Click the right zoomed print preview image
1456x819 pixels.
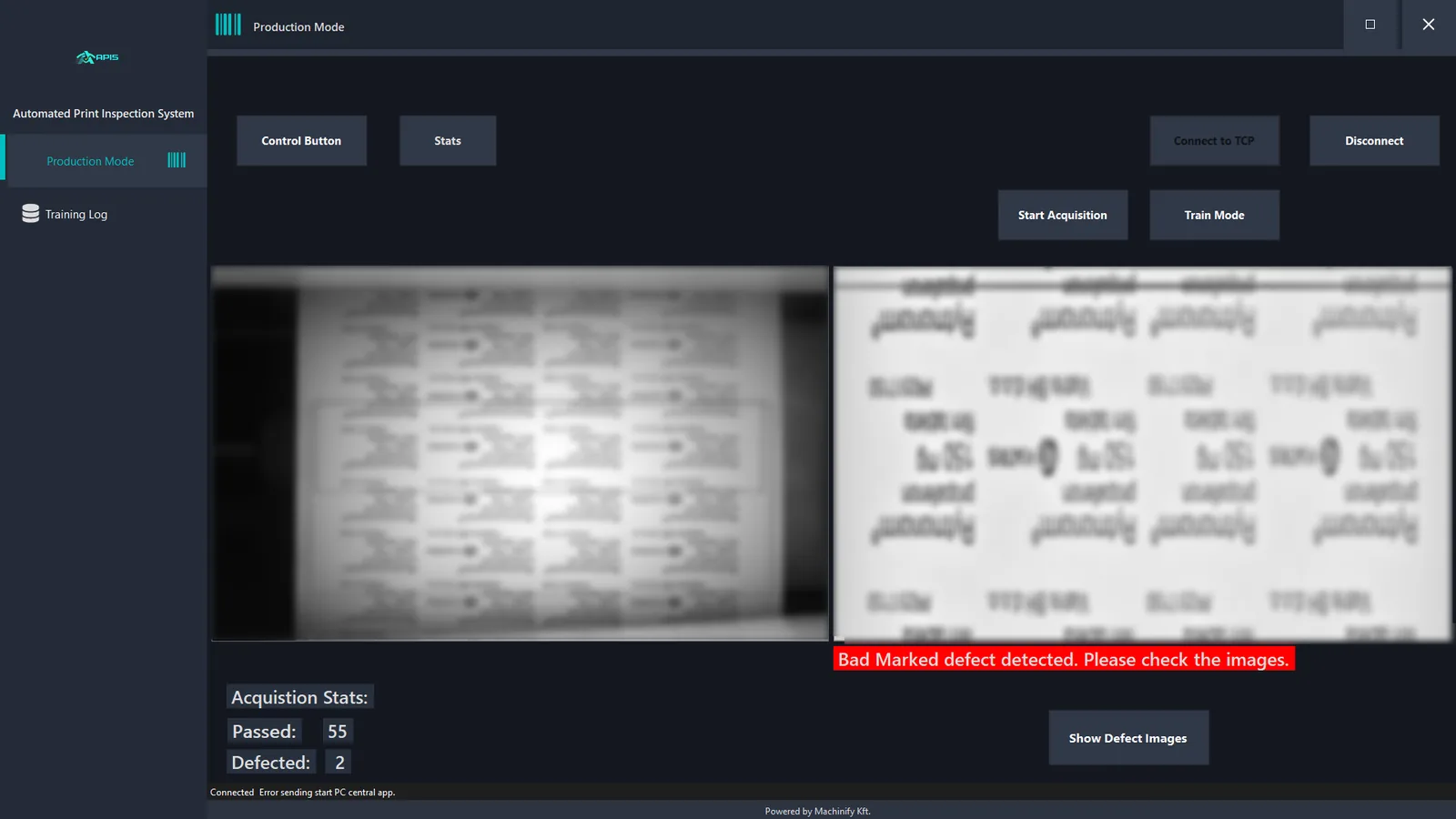tap(1142, 453)
